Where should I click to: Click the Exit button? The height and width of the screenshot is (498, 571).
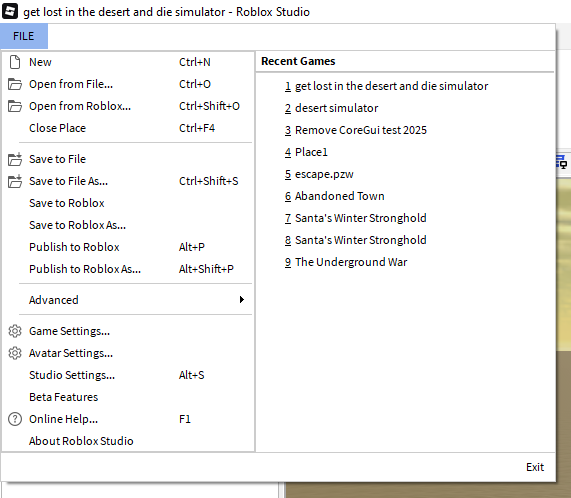(x=535, y=467)
